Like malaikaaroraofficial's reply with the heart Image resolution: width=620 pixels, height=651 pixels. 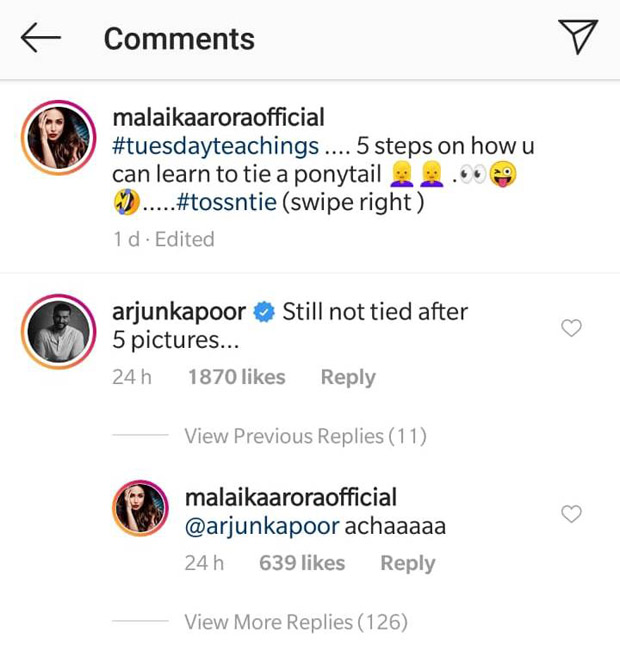coord(571,514)
